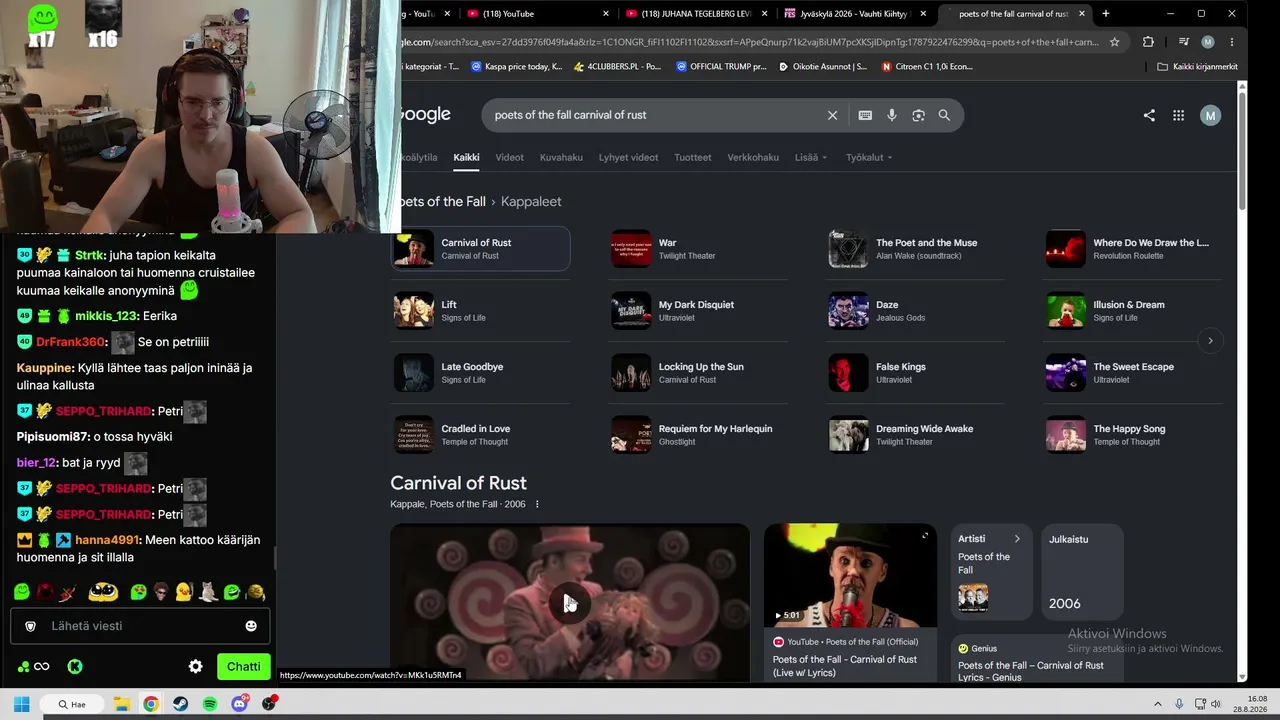This screenshot has height=720, width=1280.
Task: Open the Google apps grid
Action: 1178,115
